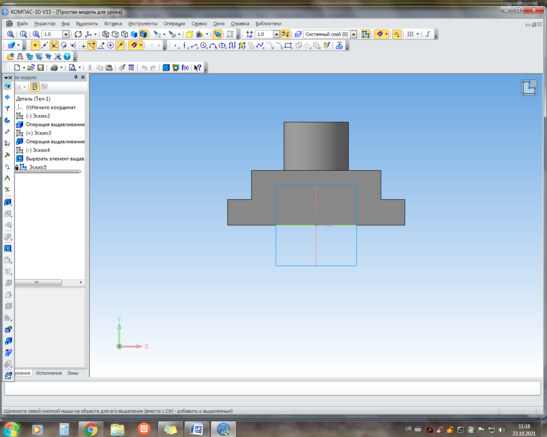
Task: Click the layers manager icon
Action: pos(298,34)
